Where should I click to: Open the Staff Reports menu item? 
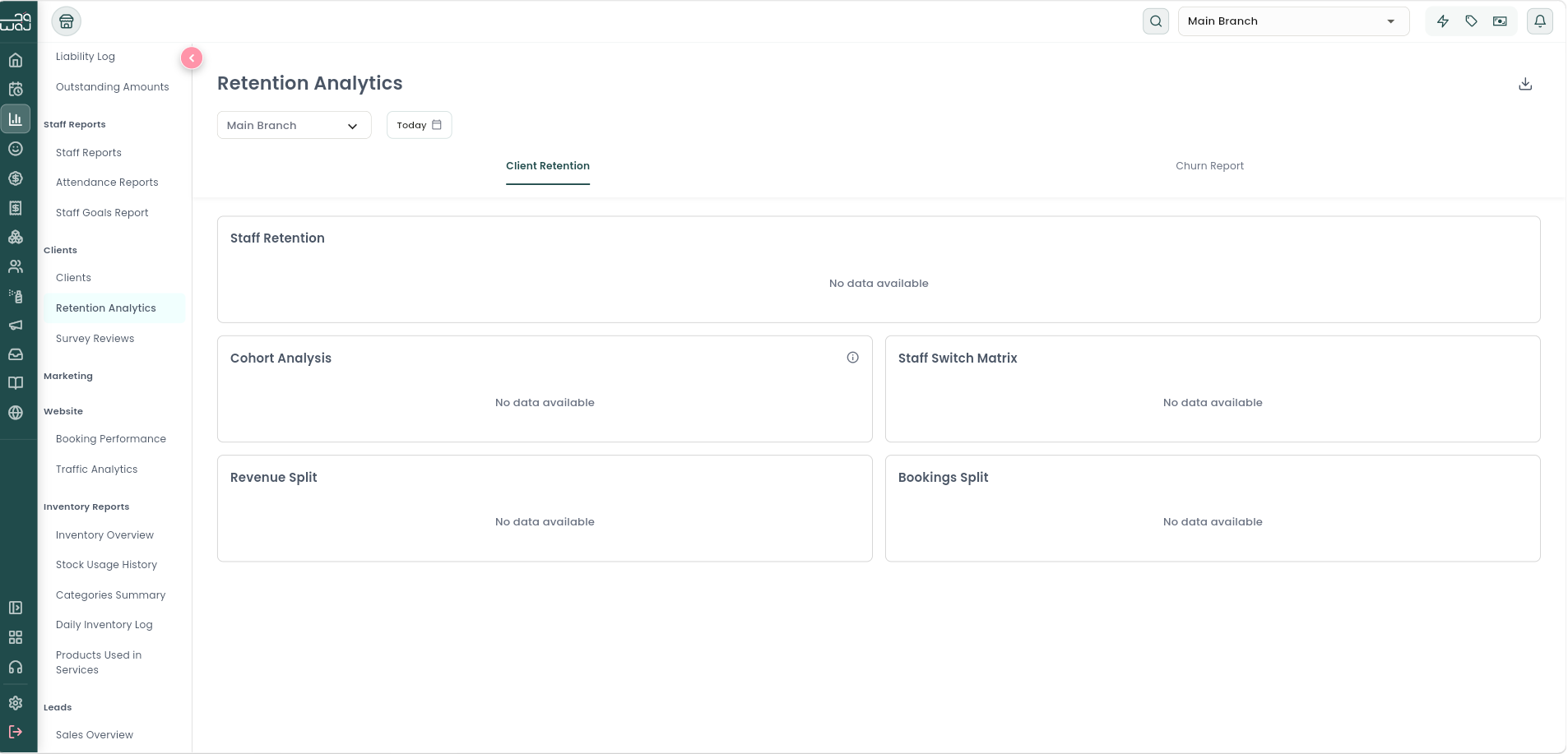coord(89,153)
